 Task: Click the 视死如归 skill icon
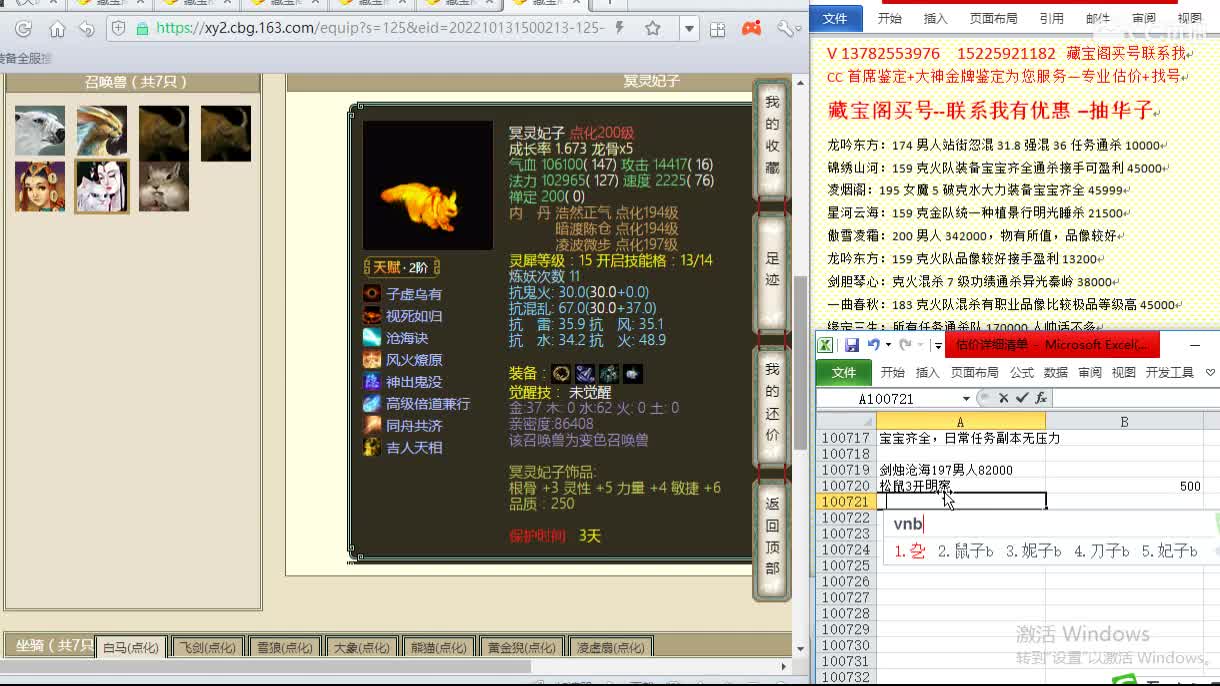[372, 315]
